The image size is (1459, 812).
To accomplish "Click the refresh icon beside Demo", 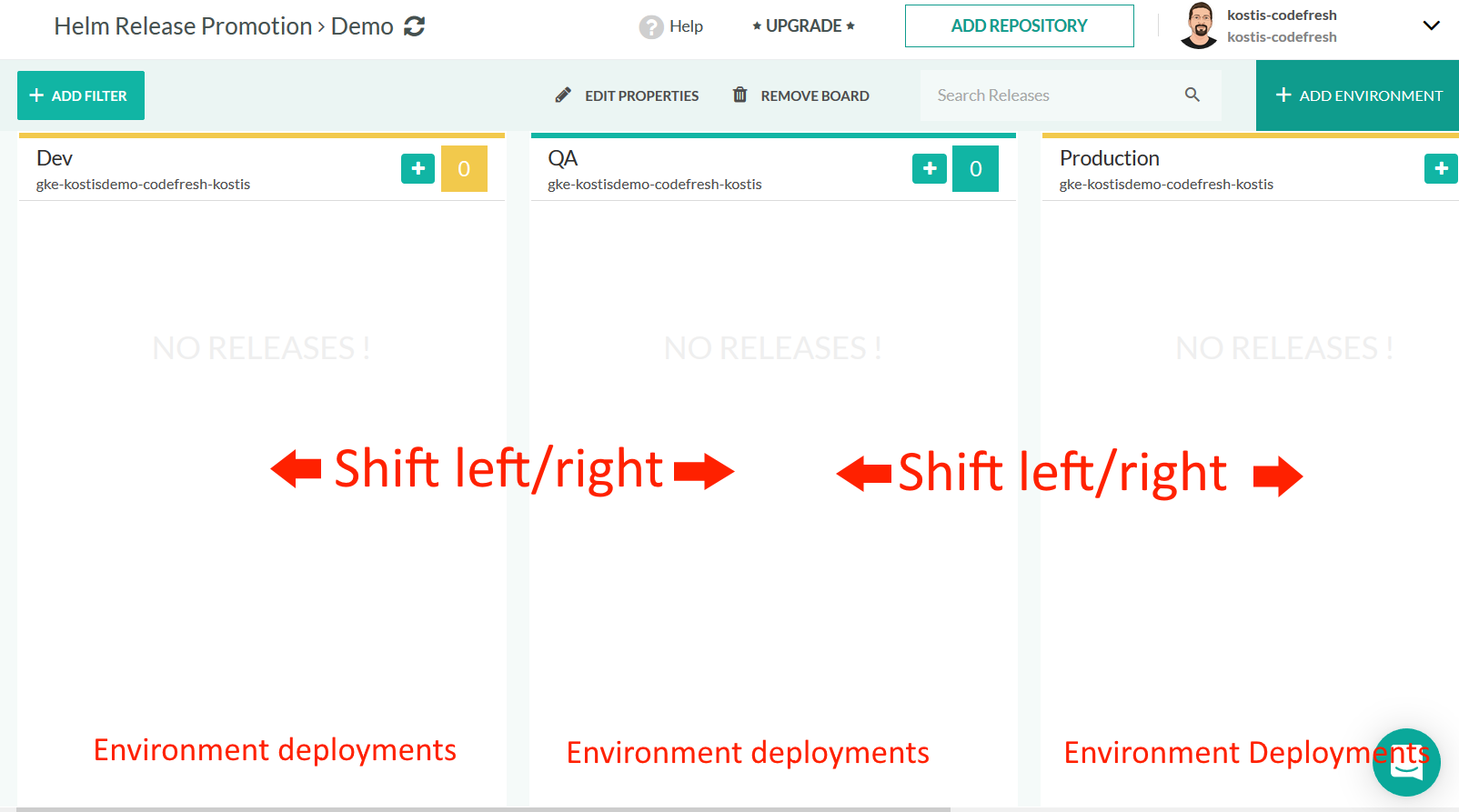I will (x=415, y=26).
